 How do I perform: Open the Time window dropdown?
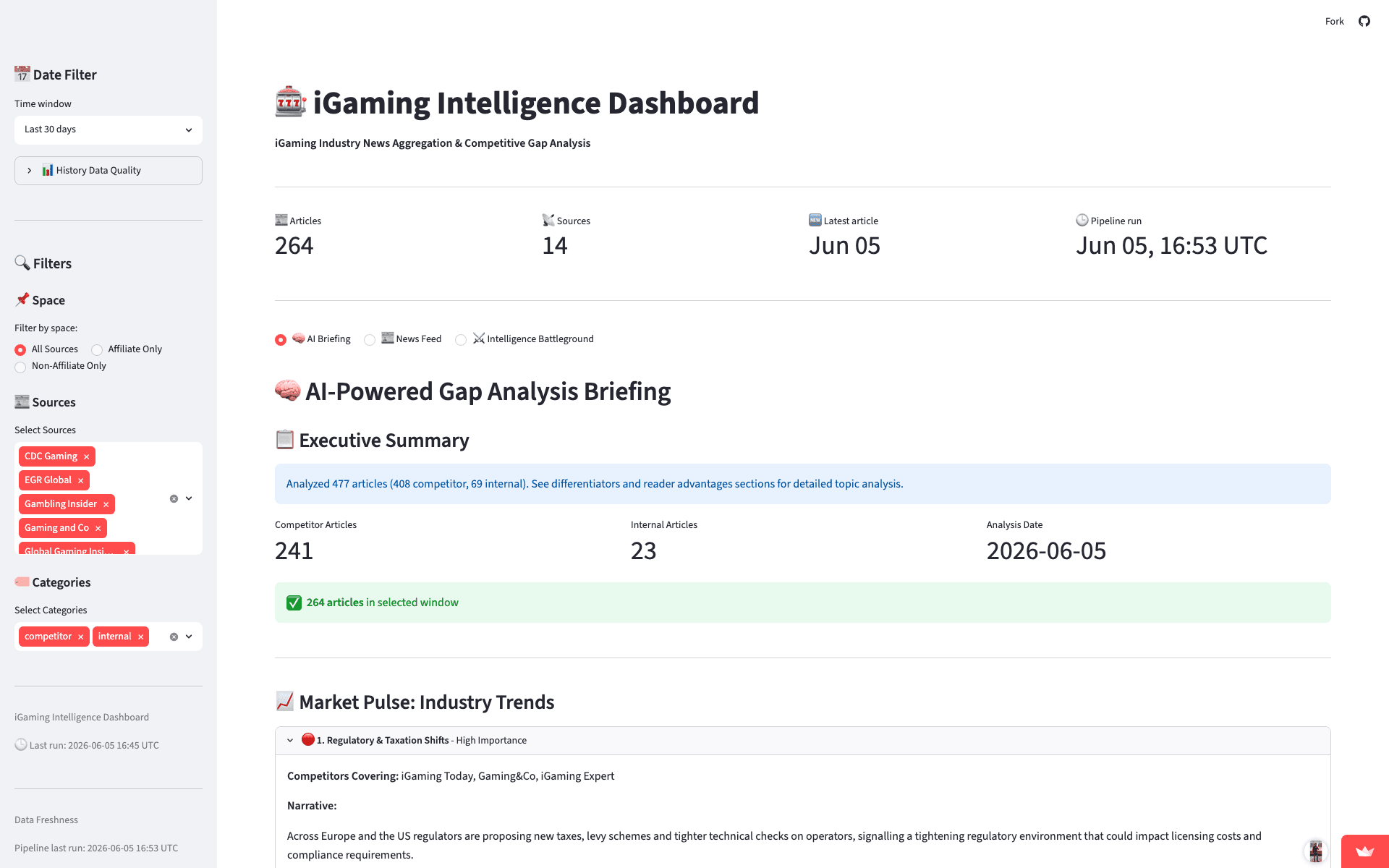coord(109,129)
